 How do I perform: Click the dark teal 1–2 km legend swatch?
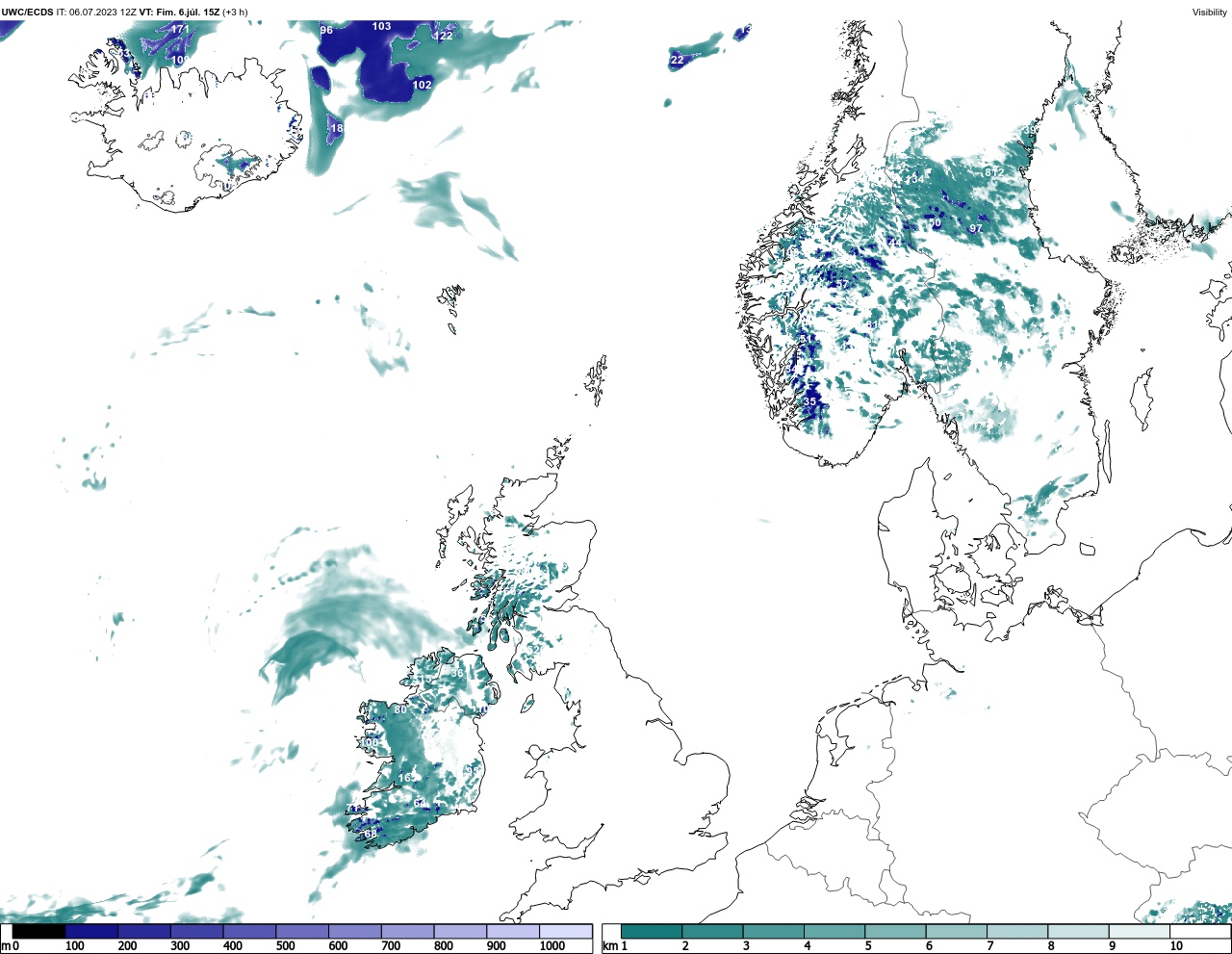pos(652,931)
